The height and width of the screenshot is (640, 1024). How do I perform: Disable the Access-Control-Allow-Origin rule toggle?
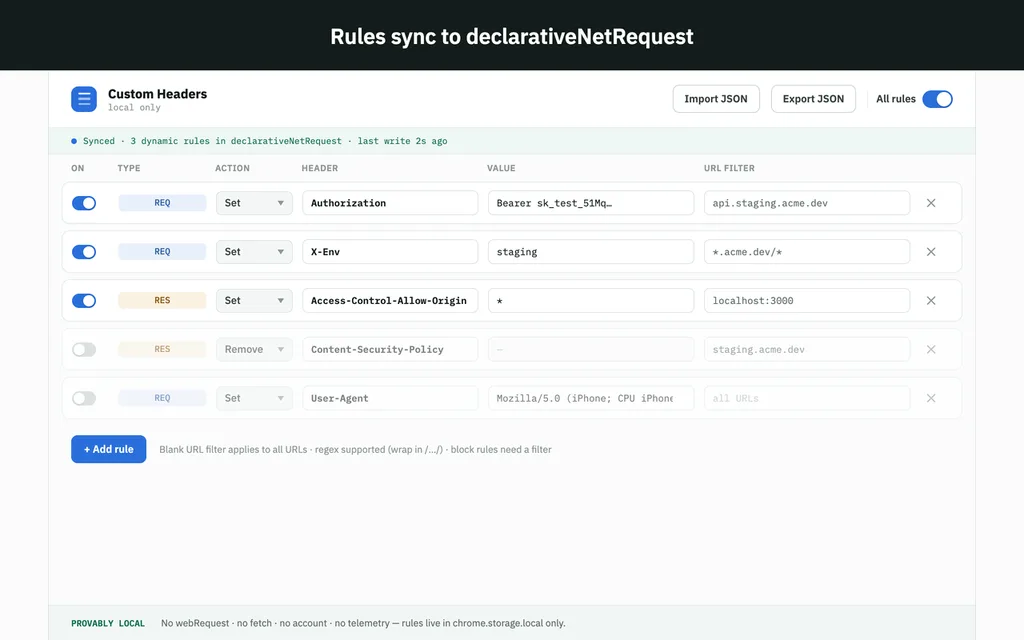click(84, 300)
